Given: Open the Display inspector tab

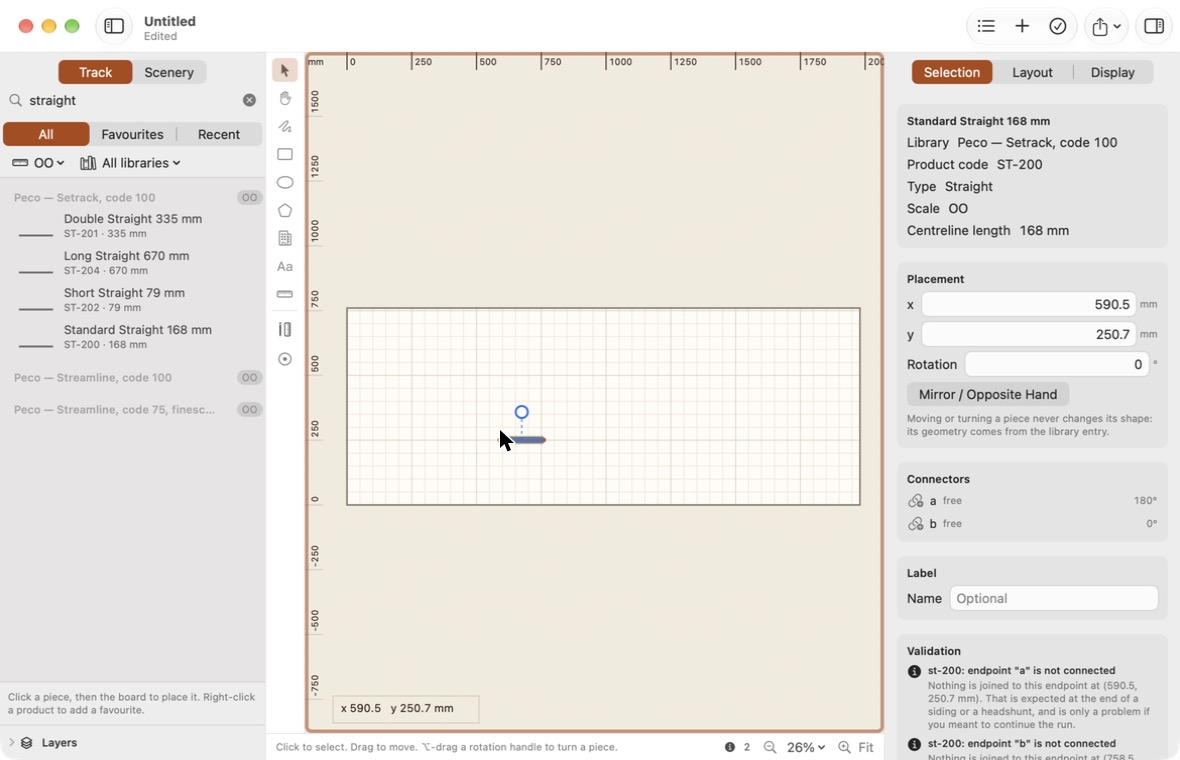Looking at the screenshot, I should point(1112,72).
